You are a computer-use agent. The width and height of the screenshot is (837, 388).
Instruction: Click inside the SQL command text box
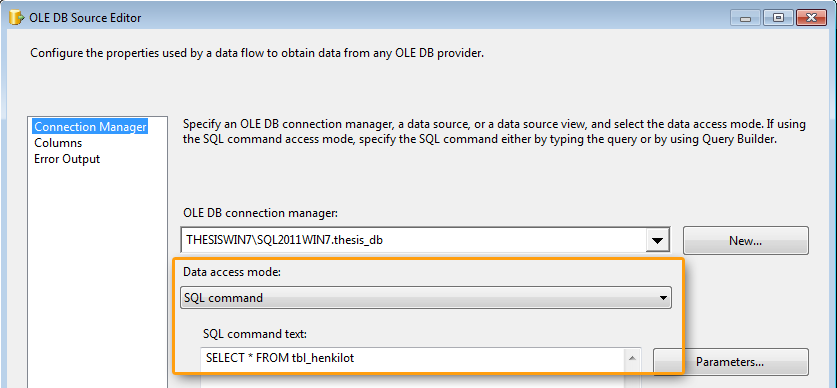[412, 368]
